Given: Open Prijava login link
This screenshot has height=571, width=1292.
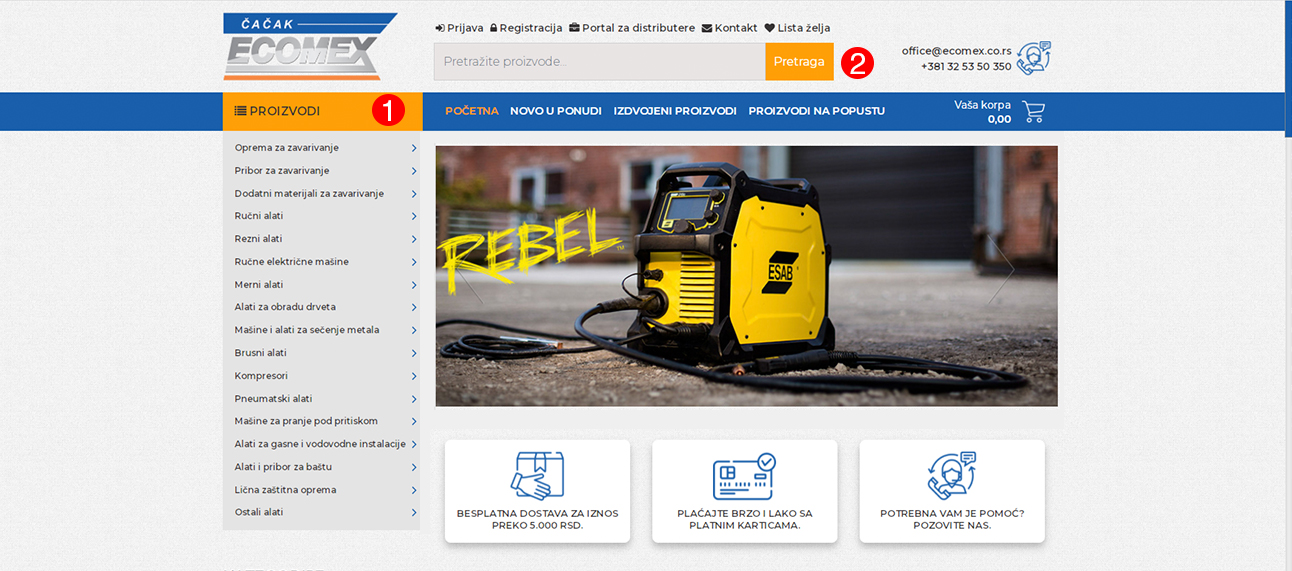Looking at the screenshot, I should click(x=460, y=28).
